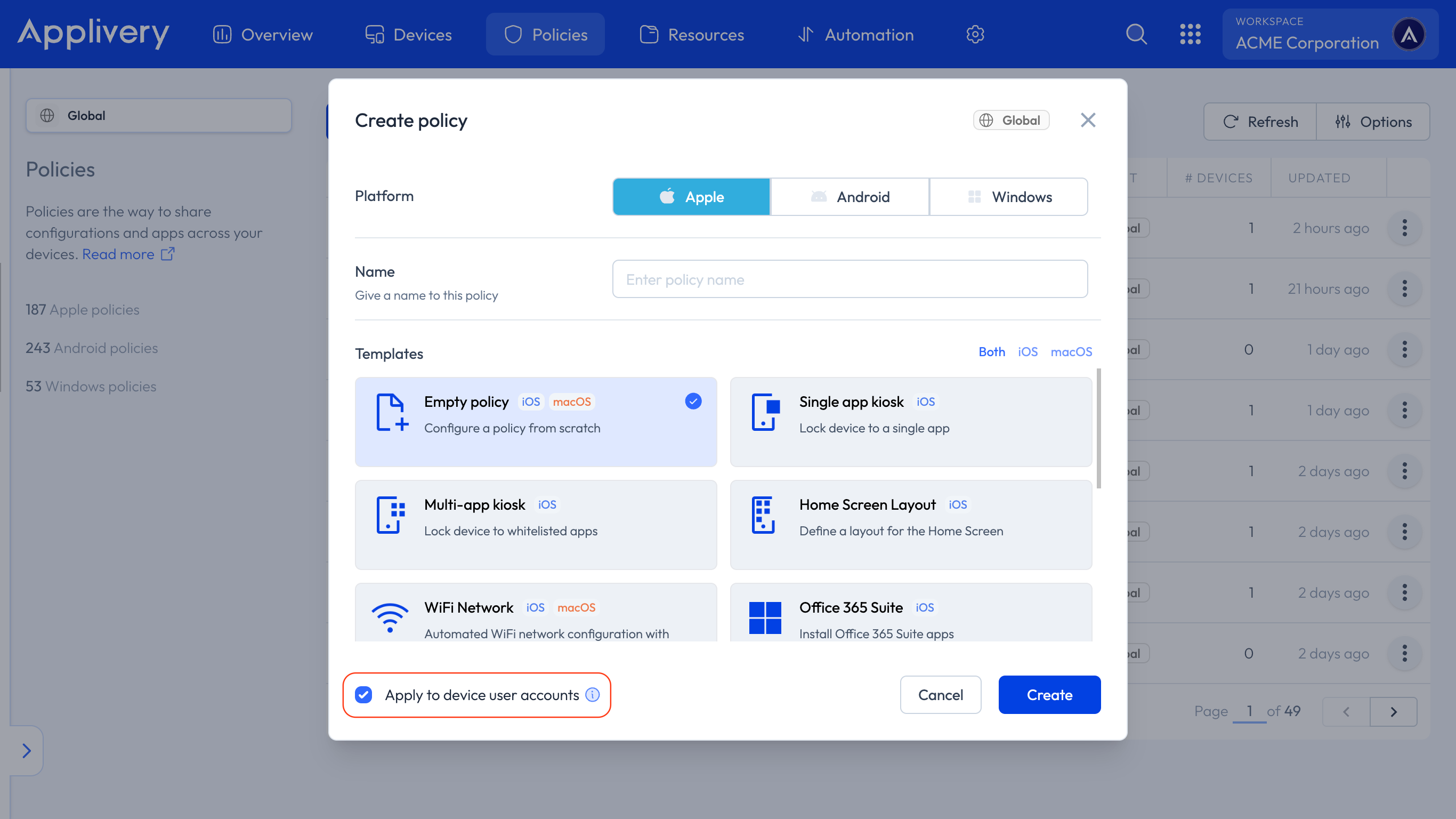The width and height of the screenshot is (1456, 819).
Task: Expand the collapsed left sidebar chevron
Action: (27, 751)
